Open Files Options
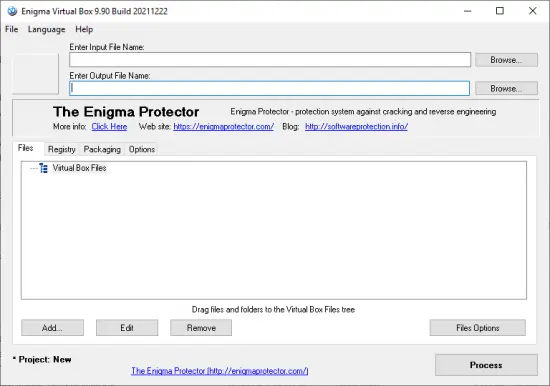Screen dimensions: 550x386 (x=478, y=328)
